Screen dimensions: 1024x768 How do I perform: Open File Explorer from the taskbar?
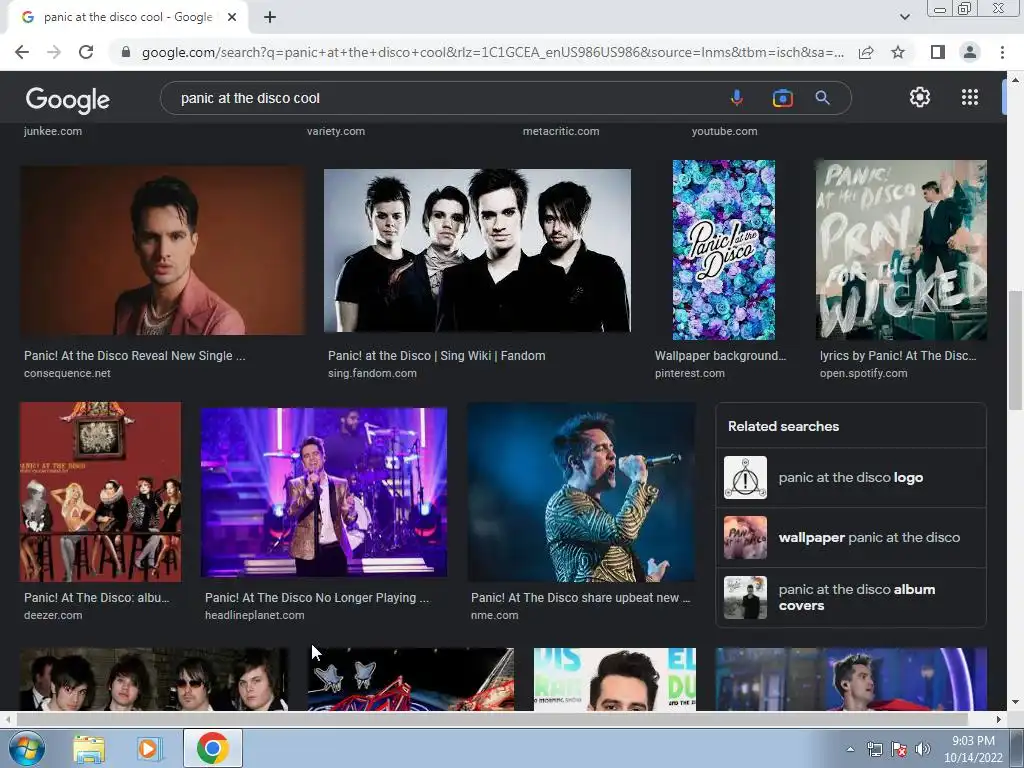[89, 748]
